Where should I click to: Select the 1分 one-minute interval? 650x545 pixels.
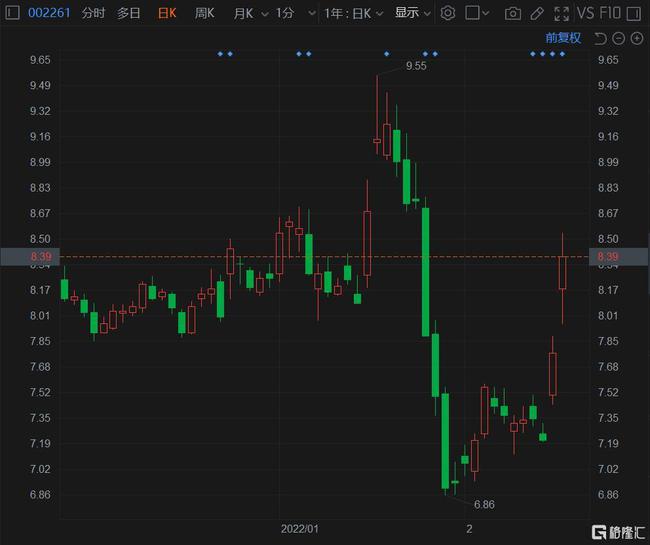[285, 13]
